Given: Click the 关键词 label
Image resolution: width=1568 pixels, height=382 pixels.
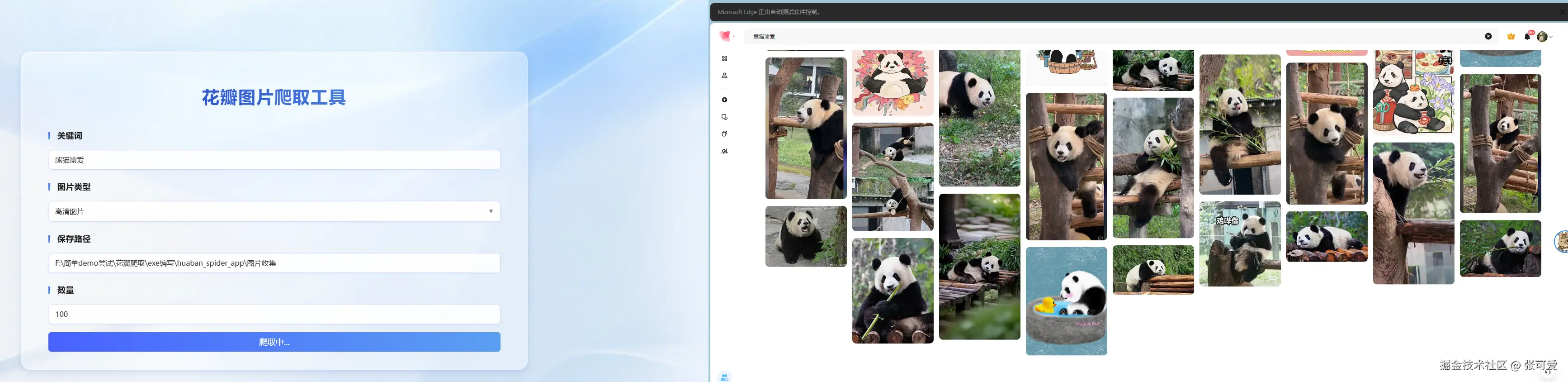Looking at the screenshot, I should pos(69,136).
